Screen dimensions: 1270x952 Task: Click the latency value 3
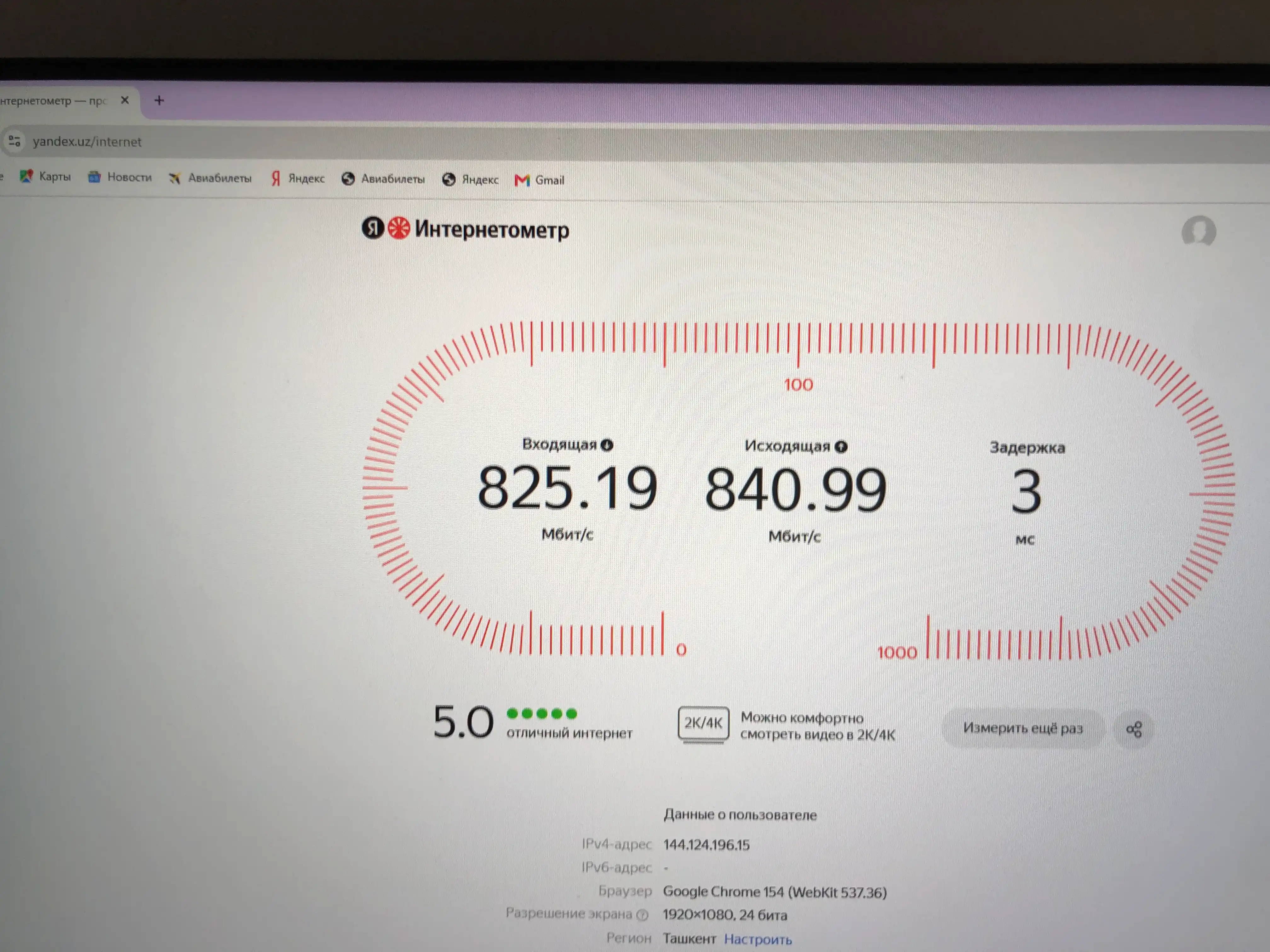(1026, 492)
